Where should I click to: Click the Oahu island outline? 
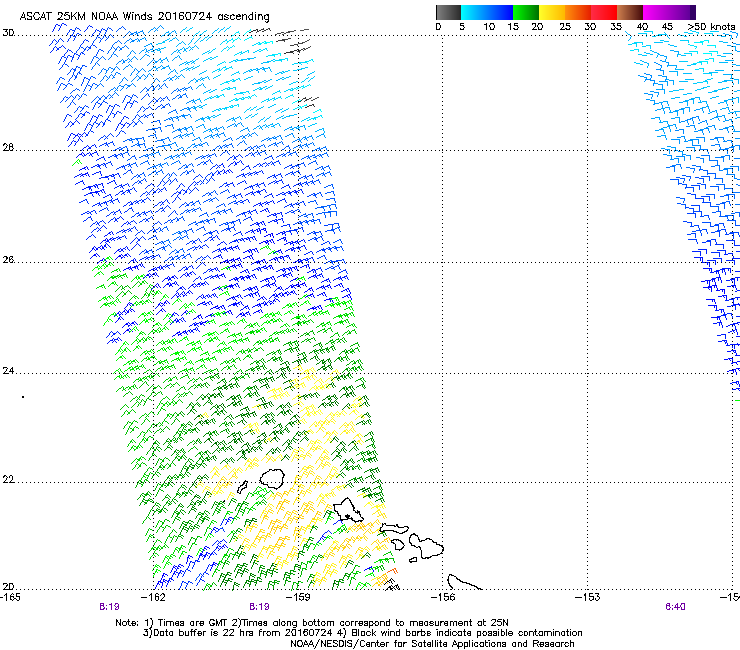click(349, 510)
